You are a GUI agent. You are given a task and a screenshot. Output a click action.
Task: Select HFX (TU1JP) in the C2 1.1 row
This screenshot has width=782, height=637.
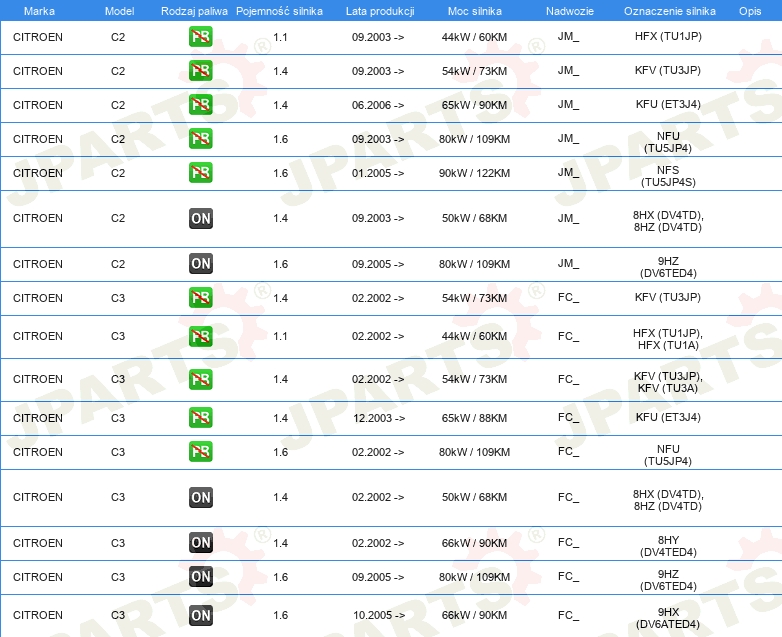pos(668,36)
